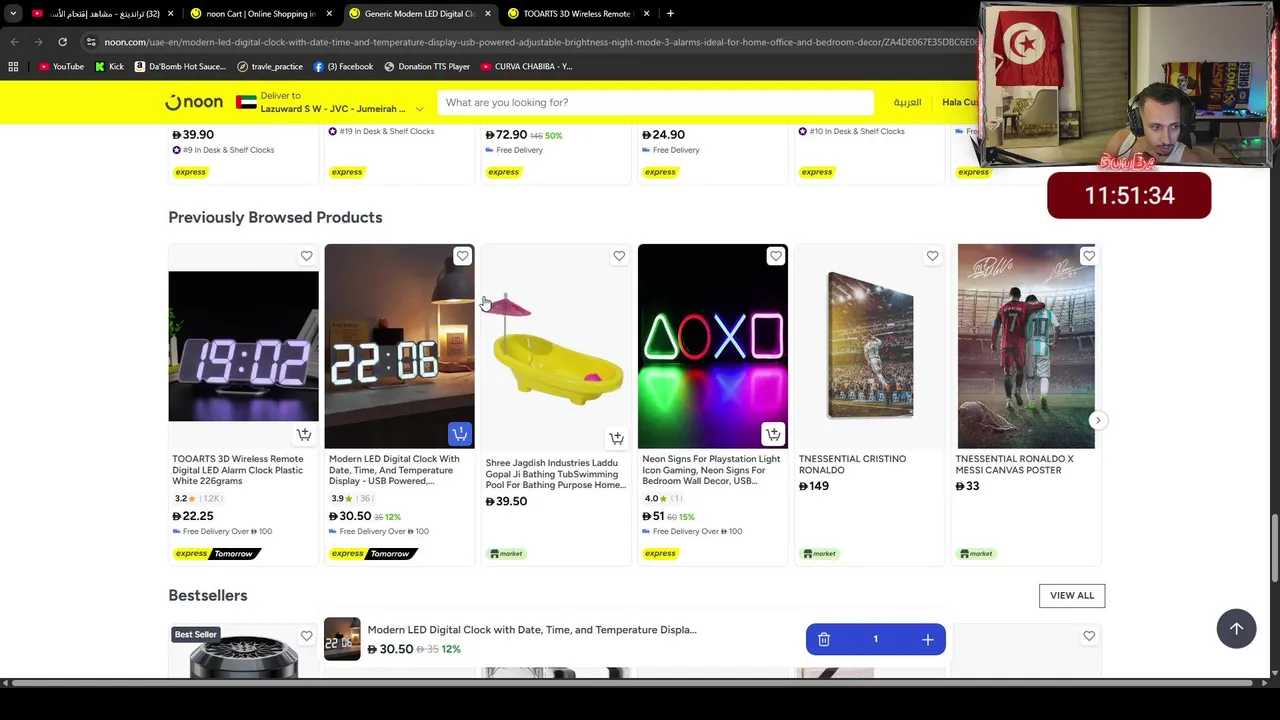This screenshot has width=1280, height=720.
Task: Open Da'Bomb Hot Sauce bookmark
Action: (180, 66)
